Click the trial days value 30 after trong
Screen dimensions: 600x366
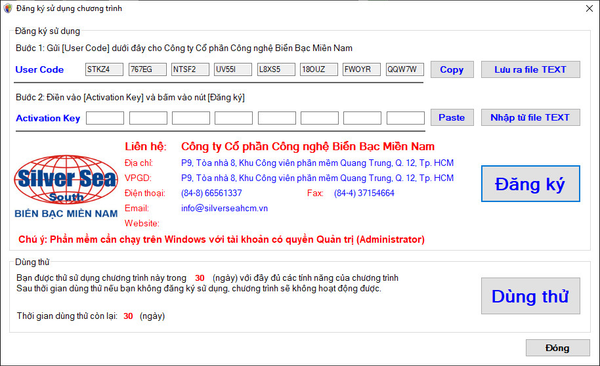(200, 278)
